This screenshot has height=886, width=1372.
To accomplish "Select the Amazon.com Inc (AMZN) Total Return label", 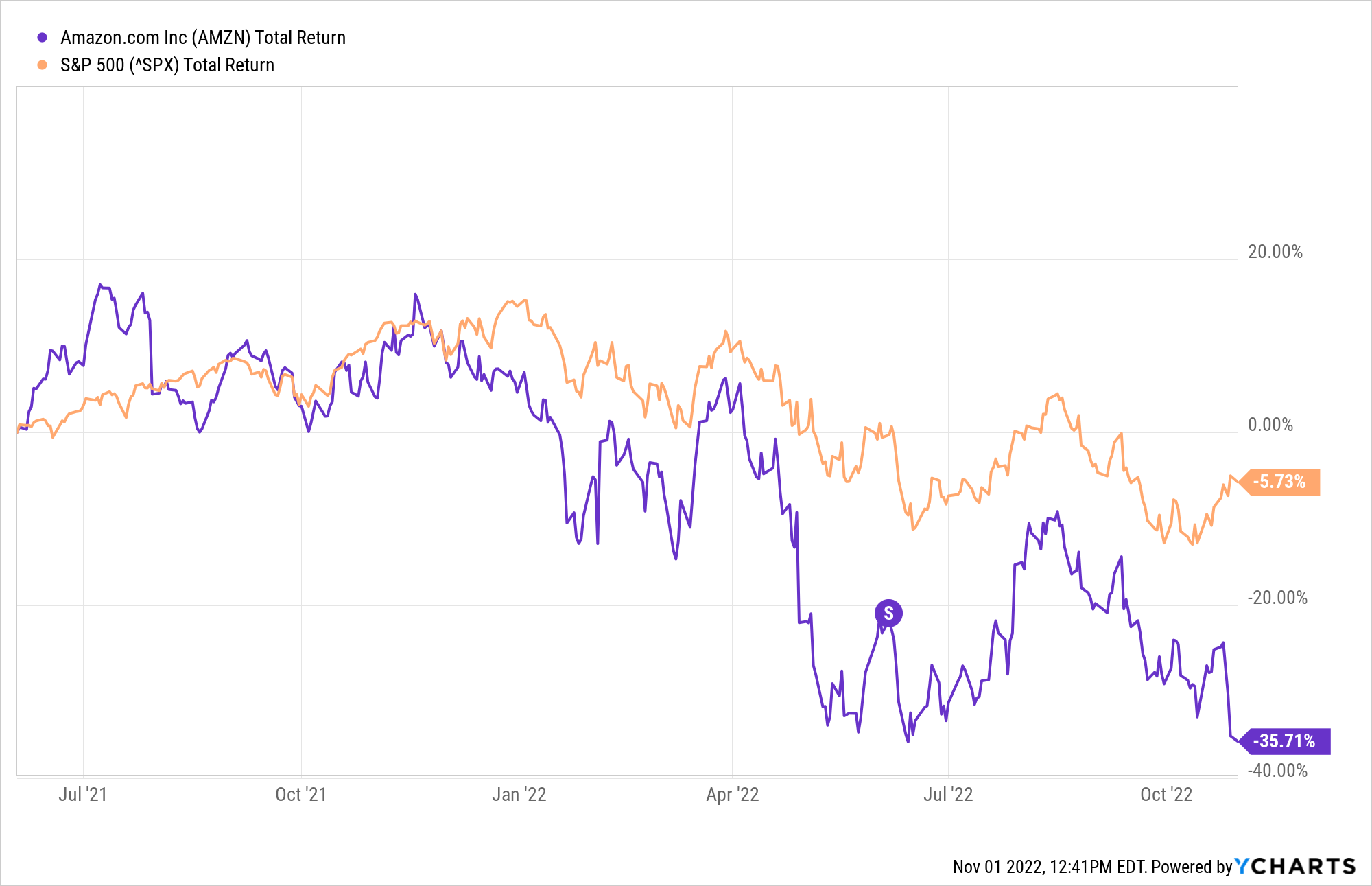I will (203, 38).
